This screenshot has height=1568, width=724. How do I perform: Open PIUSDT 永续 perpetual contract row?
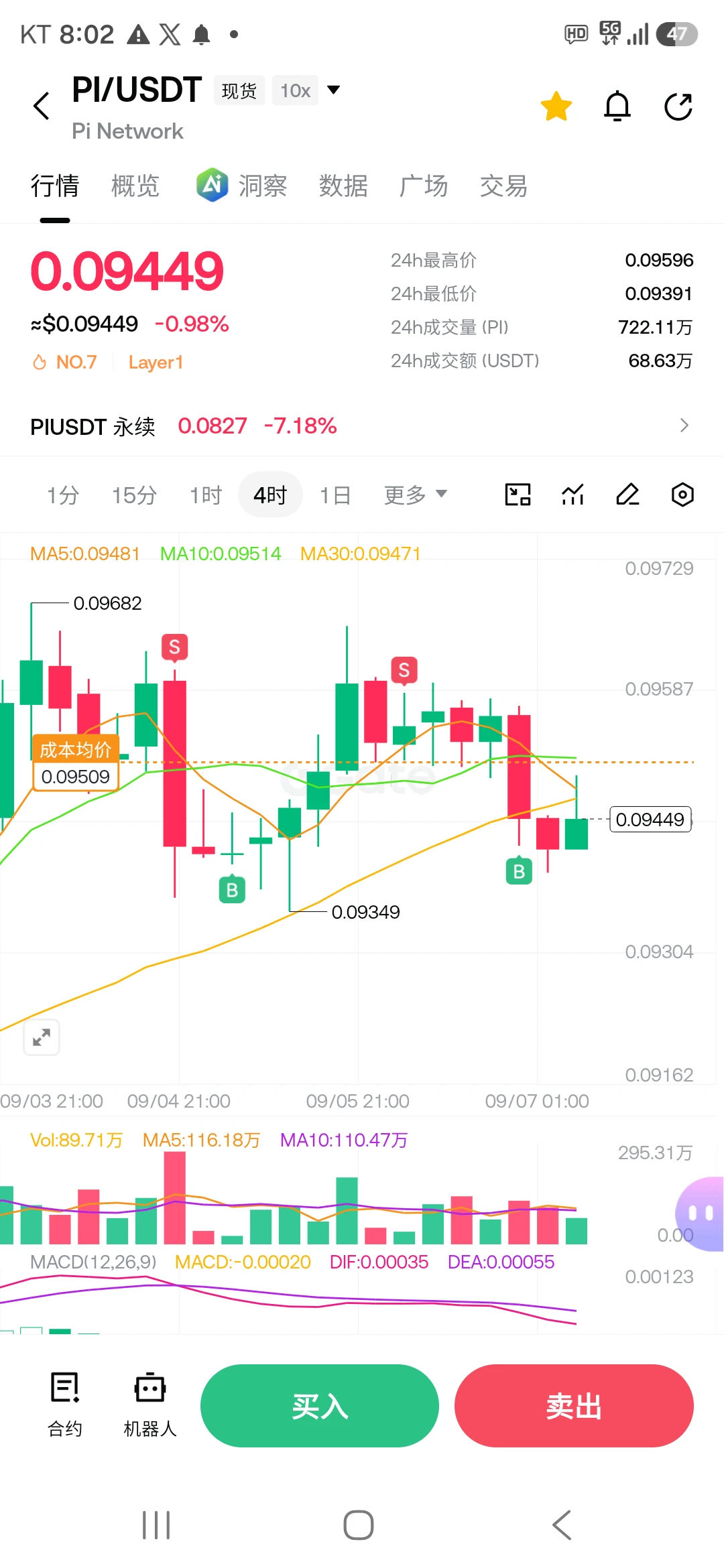click(x=362, y=426)
